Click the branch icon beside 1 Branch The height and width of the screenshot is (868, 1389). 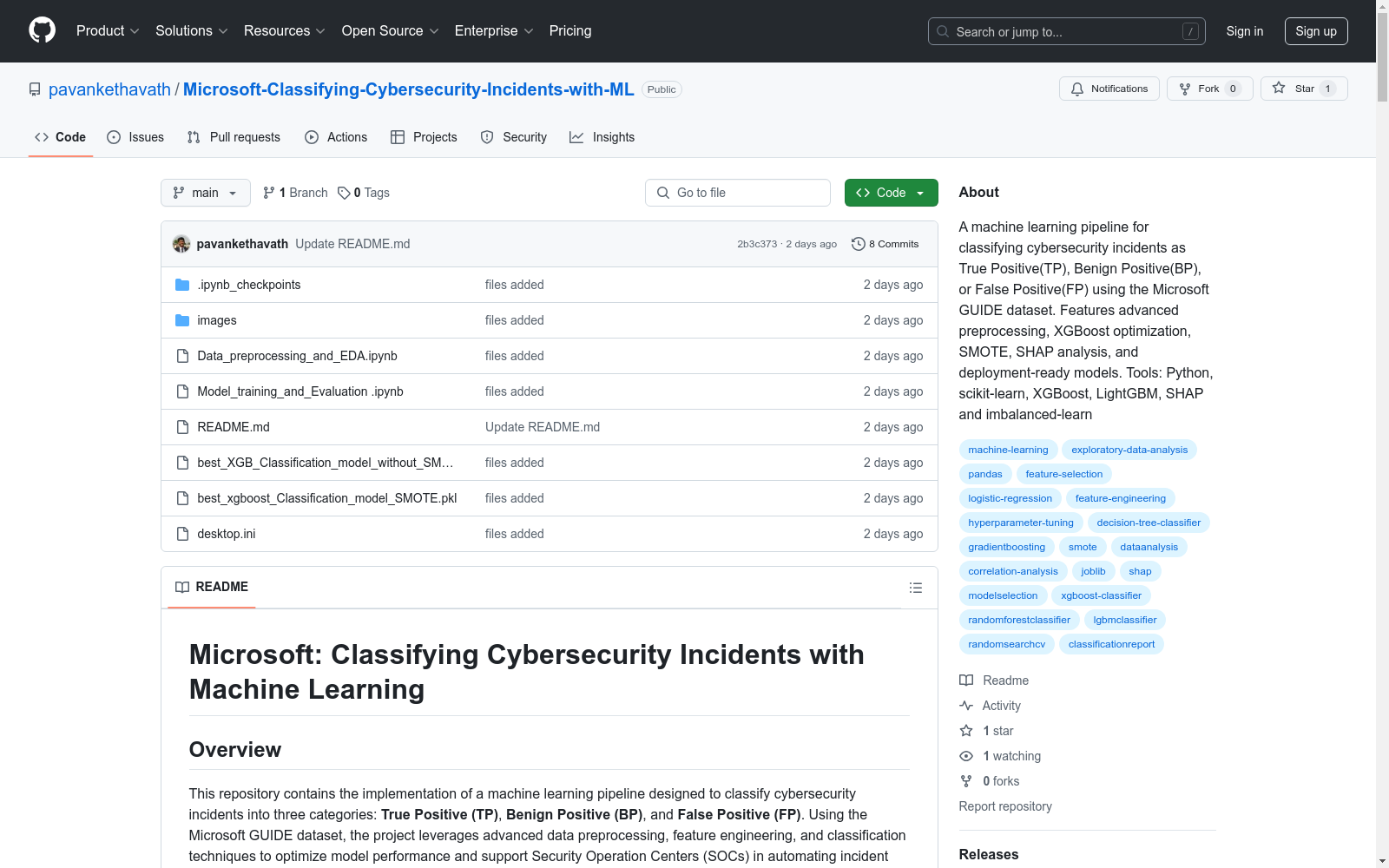click(269, 193)
